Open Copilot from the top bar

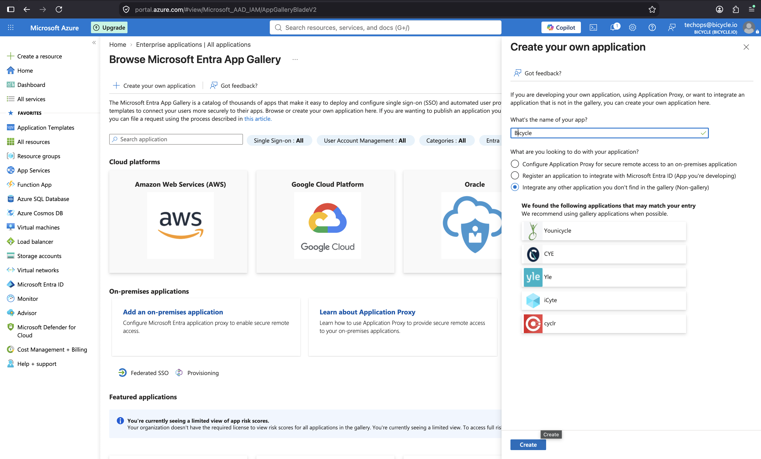[561, 28]
